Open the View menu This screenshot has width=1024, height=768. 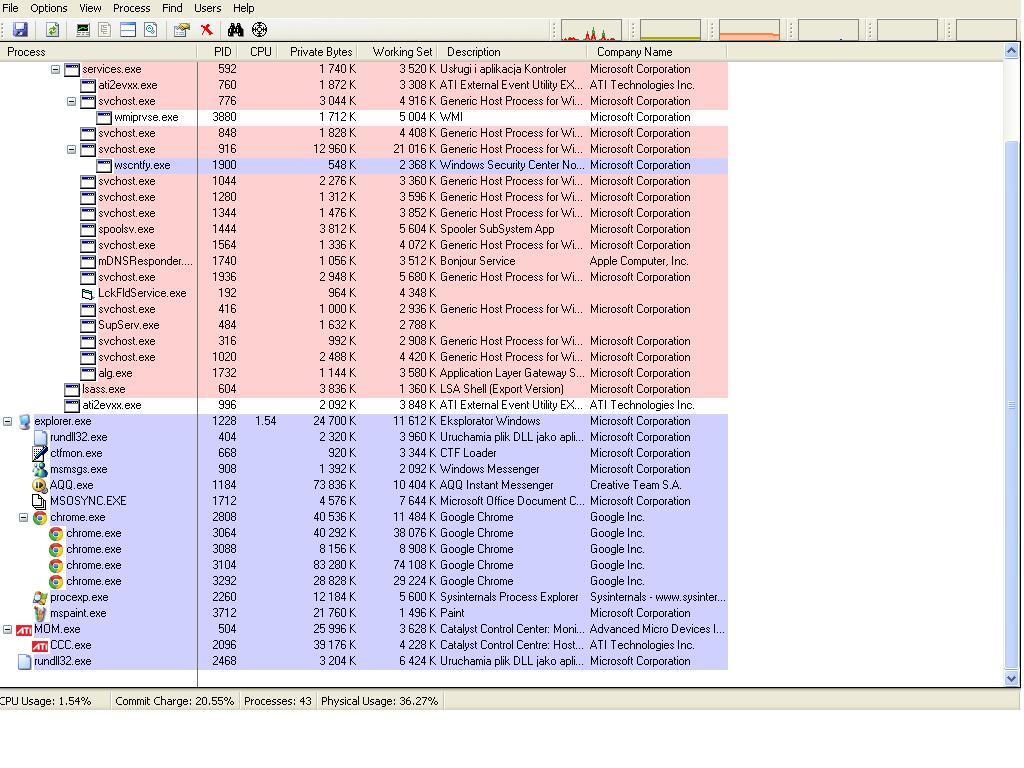(90, 8)
